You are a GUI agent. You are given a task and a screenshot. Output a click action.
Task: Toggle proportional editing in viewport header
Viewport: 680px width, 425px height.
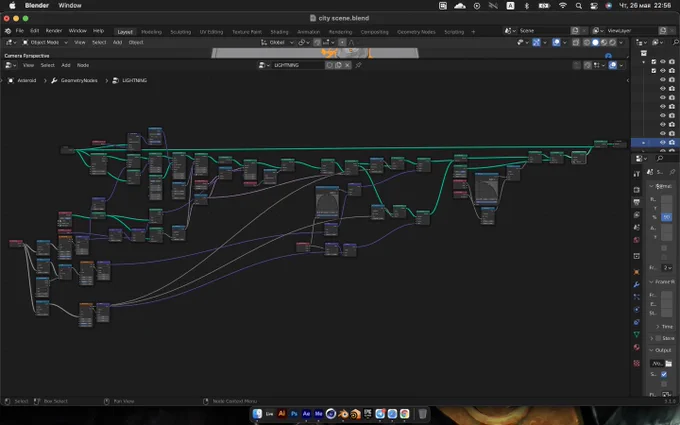[342, 42]
